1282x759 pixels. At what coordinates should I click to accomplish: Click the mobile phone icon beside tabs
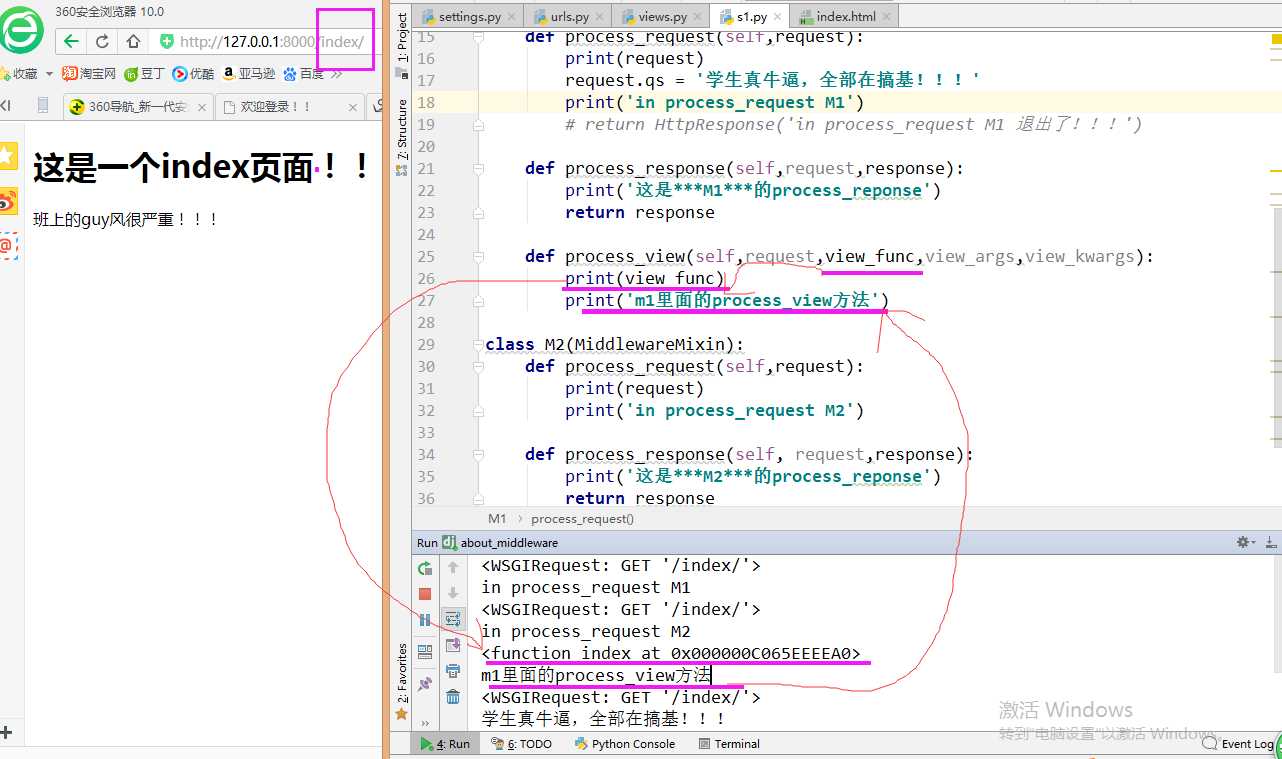point(43,106)
